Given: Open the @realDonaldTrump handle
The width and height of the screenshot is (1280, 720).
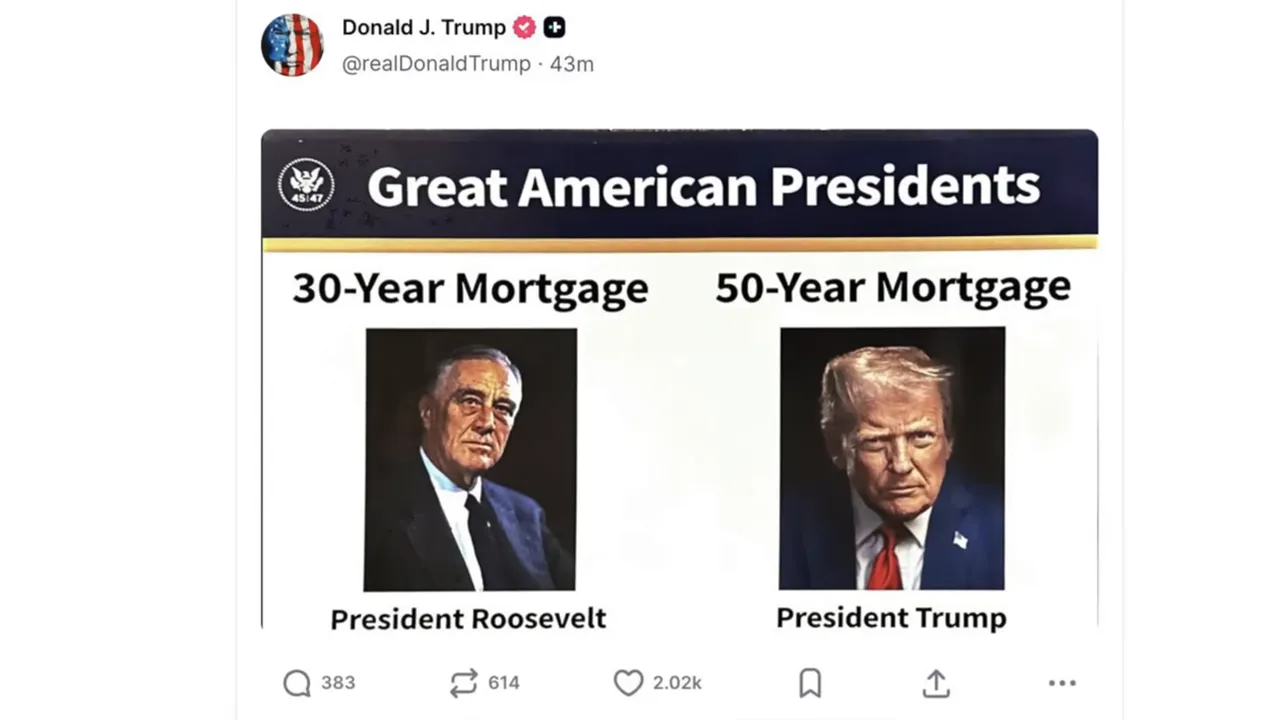Looking at the screenshot, I should pos(437,64).
